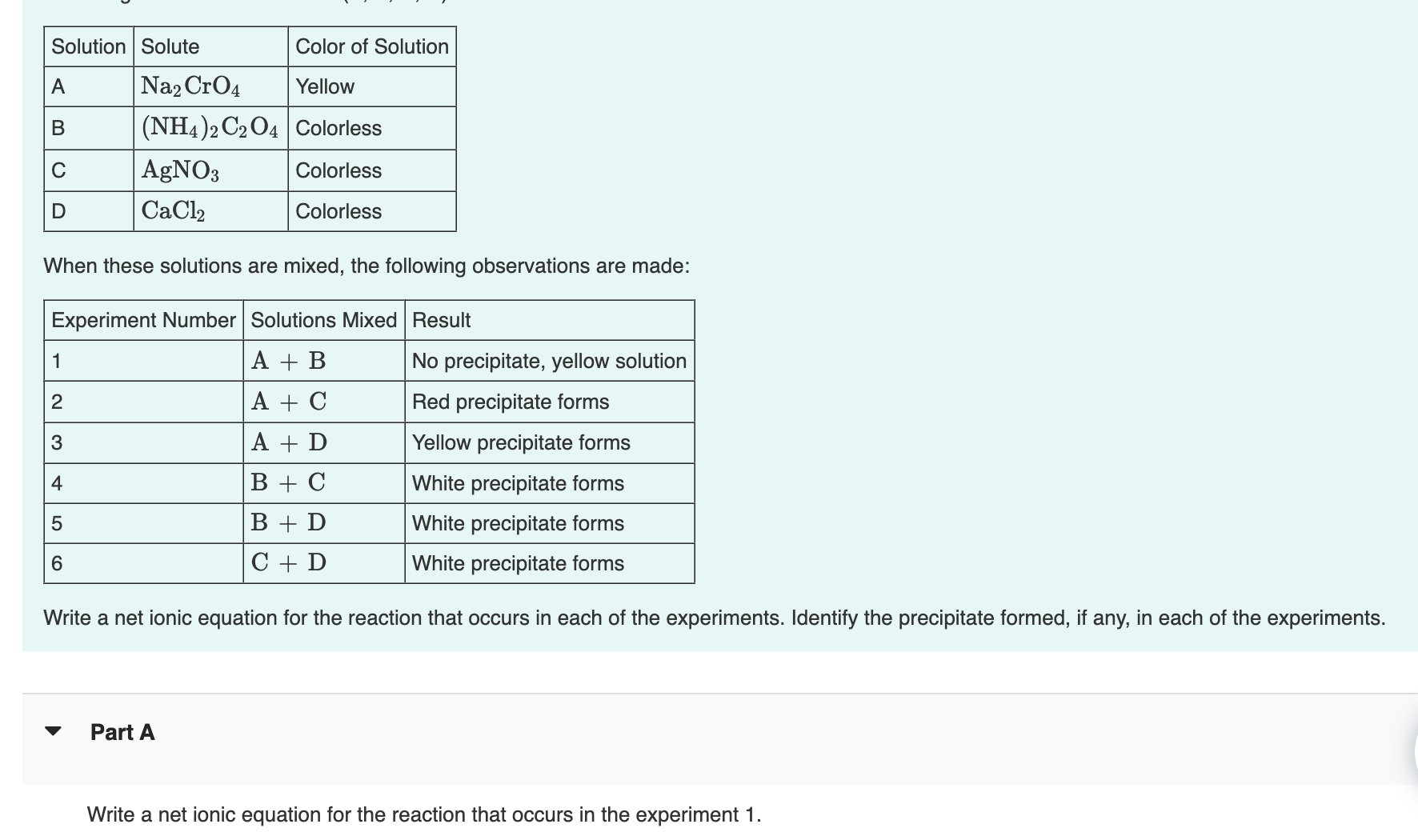Select the Part A section header

click(122, 732)
